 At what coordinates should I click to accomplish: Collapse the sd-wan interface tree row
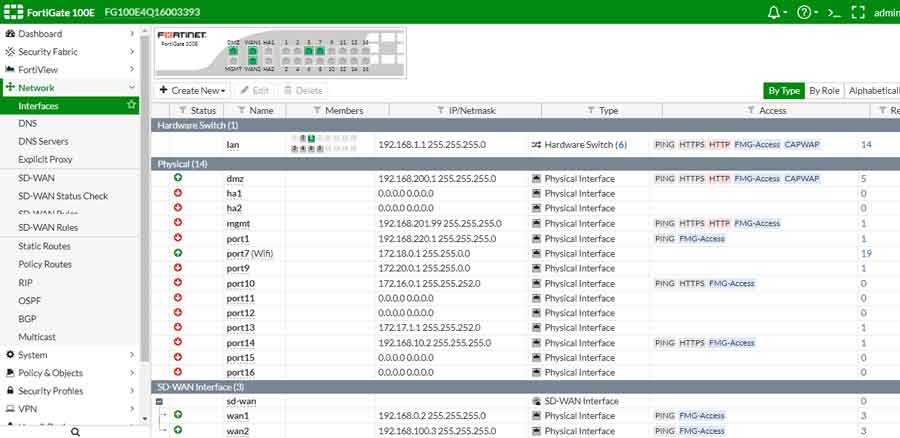coord(160,402)
